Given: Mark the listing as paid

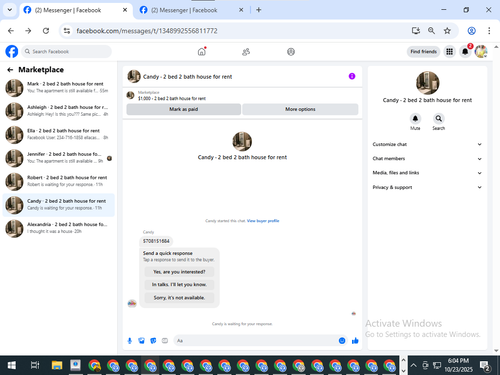Looking at the screenshot, I should pos(183,109).
